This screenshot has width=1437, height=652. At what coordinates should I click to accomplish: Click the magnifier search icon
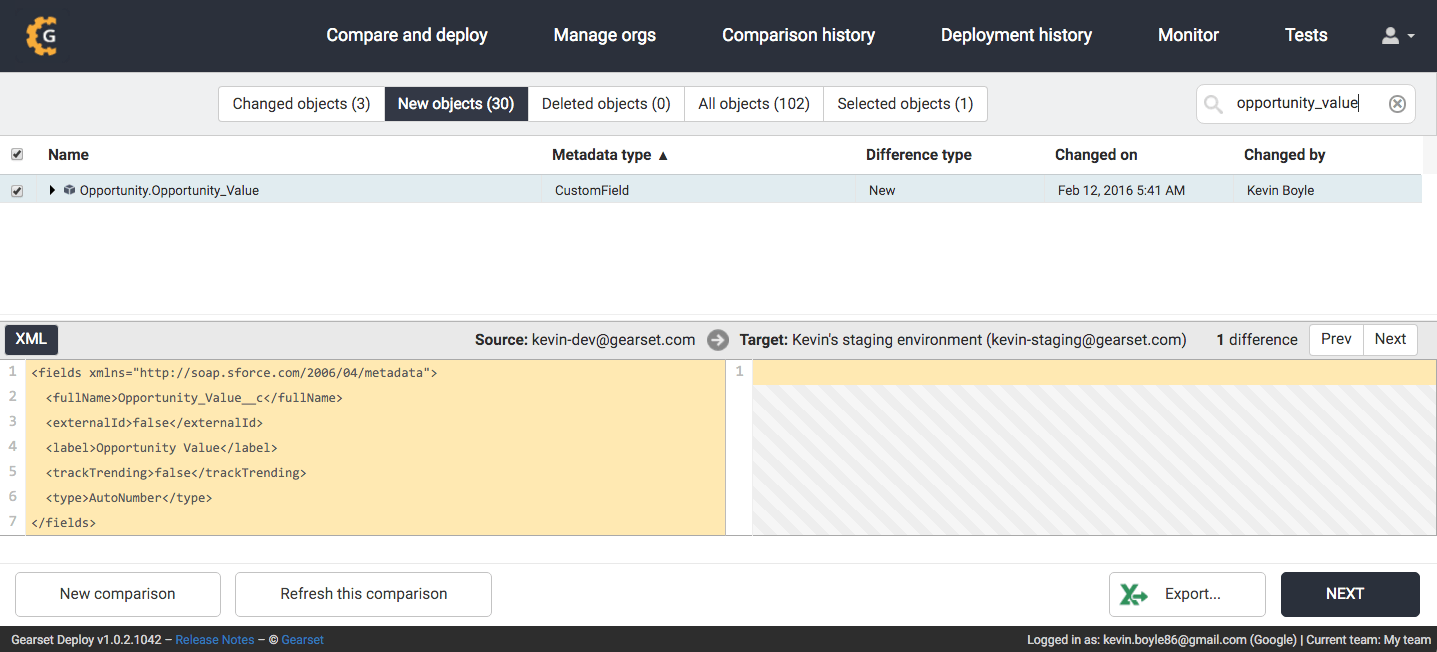[1213, 104]
